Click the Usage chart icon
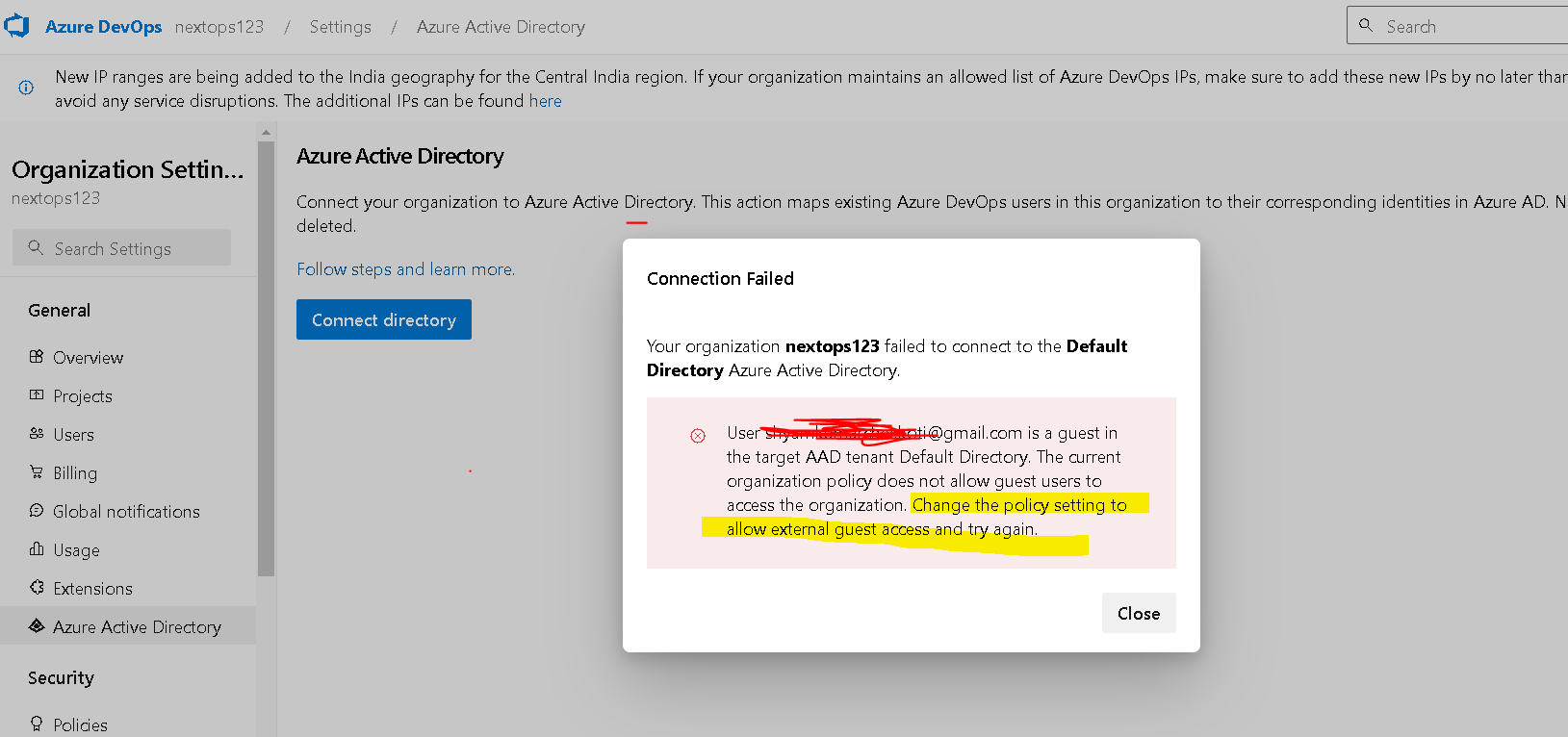1568x737 pixels. tap(37, 548)
